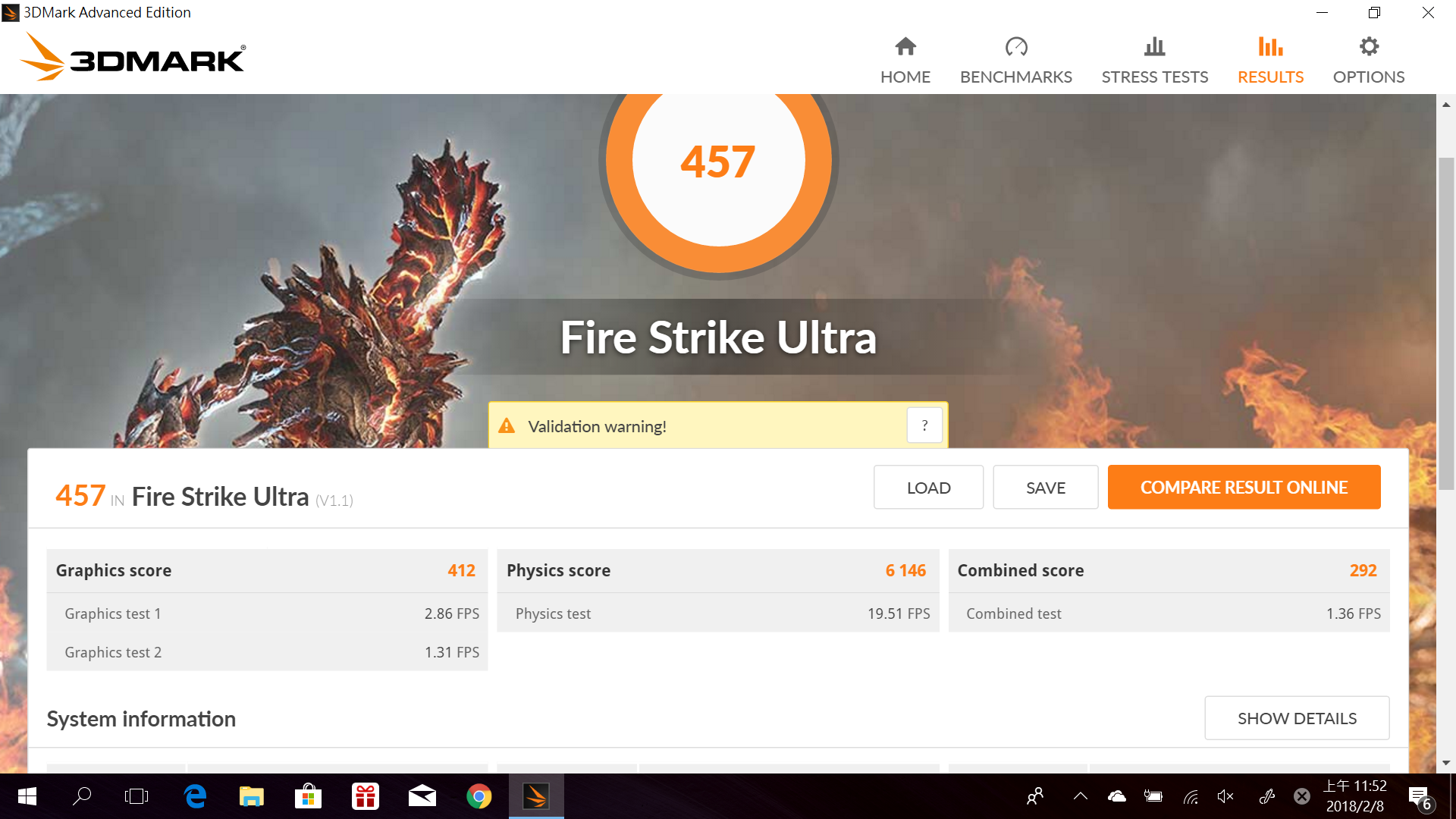Screen dimensions: 1456x819
Task: Click the Save result button
Action: click(x=1045, y=488)
